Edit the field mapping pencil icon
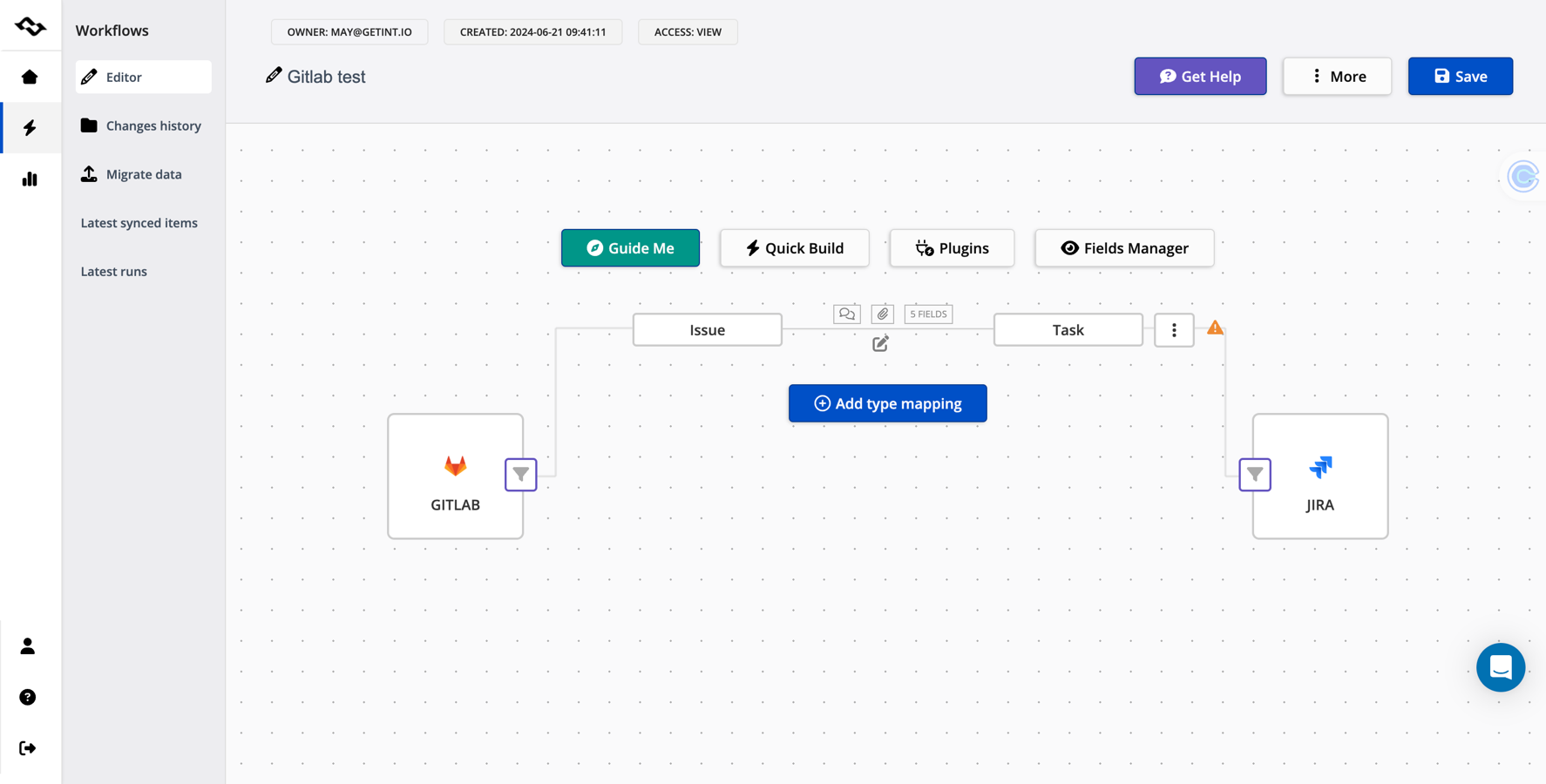The image size is (1546, 784). pos(881,344)
